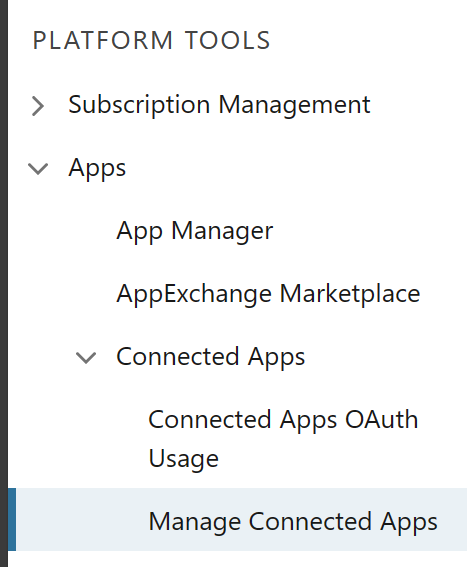Screen dimensions: 467x567
Task: Click the word Management in the Subscription entry
Action: [x=294, y=105]
